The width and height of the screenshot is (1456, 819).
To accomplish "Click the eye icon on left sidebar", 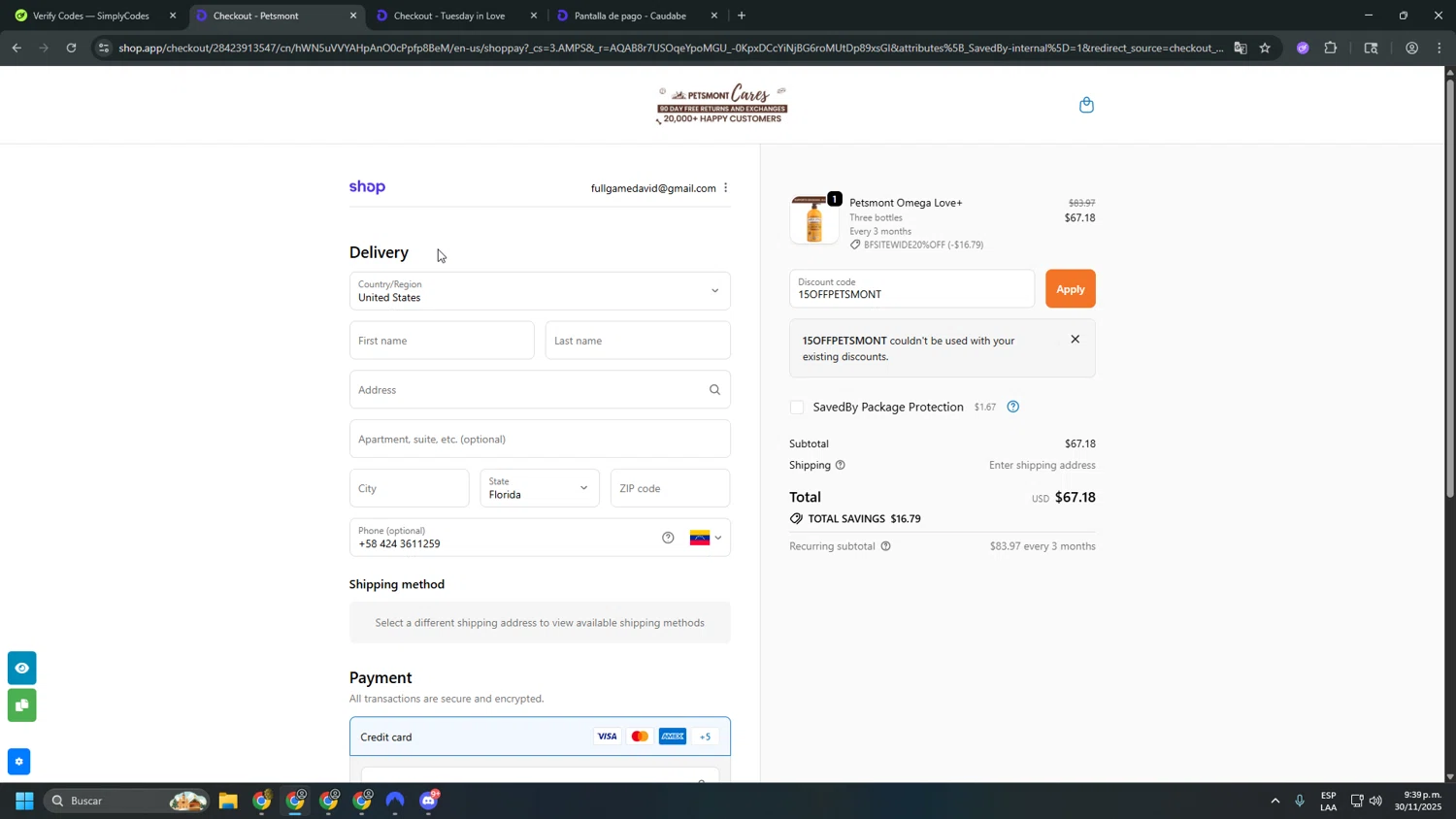I will pyautogui.click(x=22, y=669).
